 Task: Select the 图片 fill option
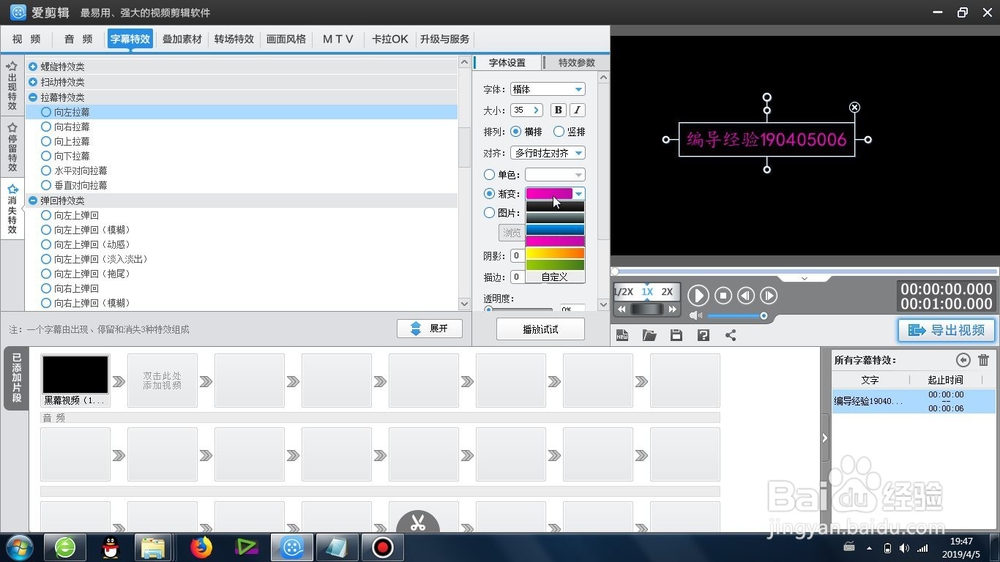(x=489, y=212)
